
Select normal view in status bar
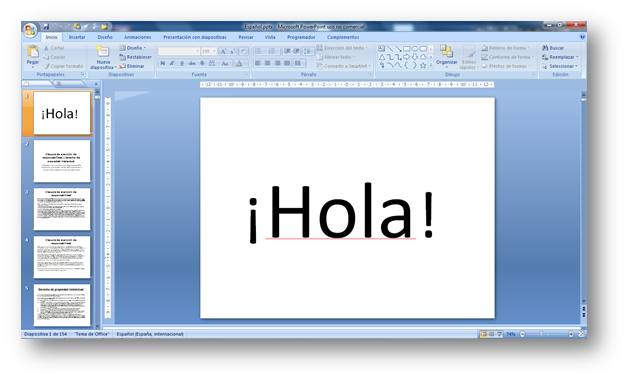pos(483,334)
